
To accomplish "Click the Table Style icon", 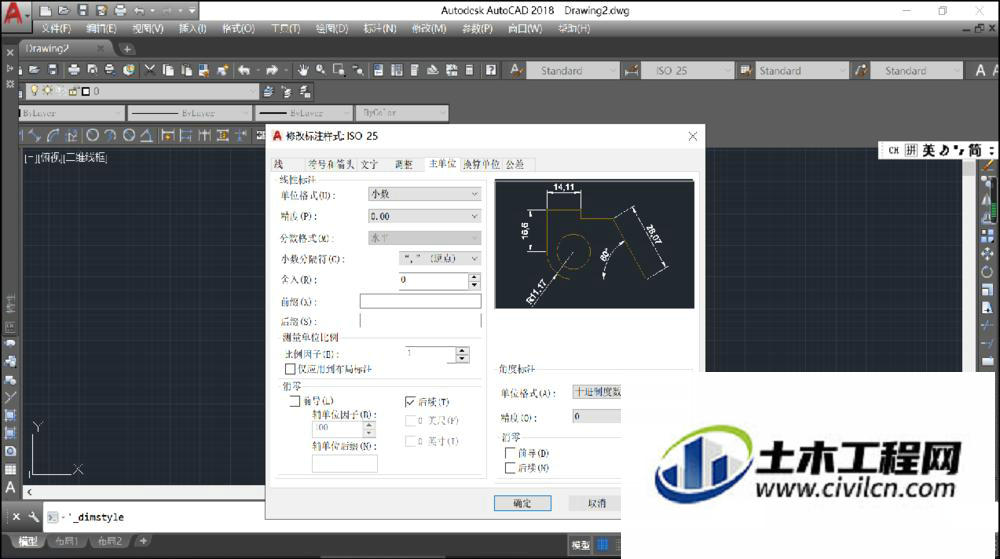I will (x=745, y=71).
